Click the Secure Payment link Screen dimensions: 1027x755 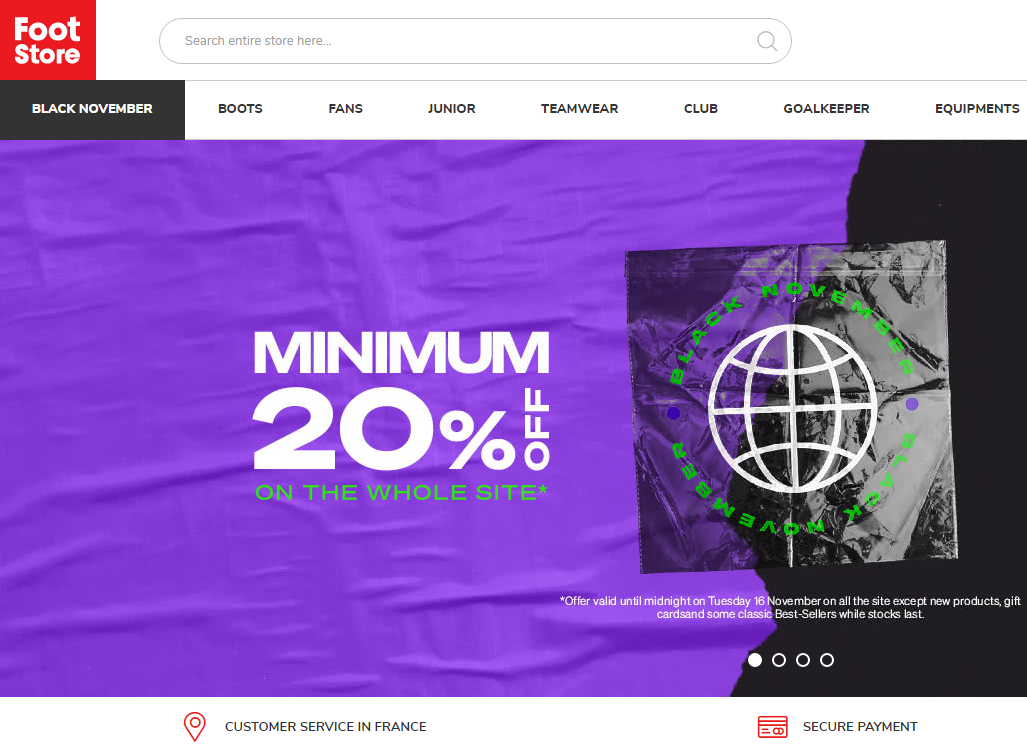(x=860, y=727)
